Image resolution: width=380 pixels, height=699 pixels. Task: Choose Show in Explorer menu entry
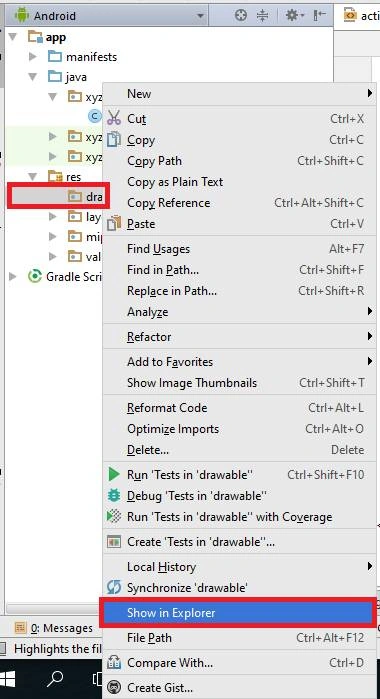coord(238,613)
